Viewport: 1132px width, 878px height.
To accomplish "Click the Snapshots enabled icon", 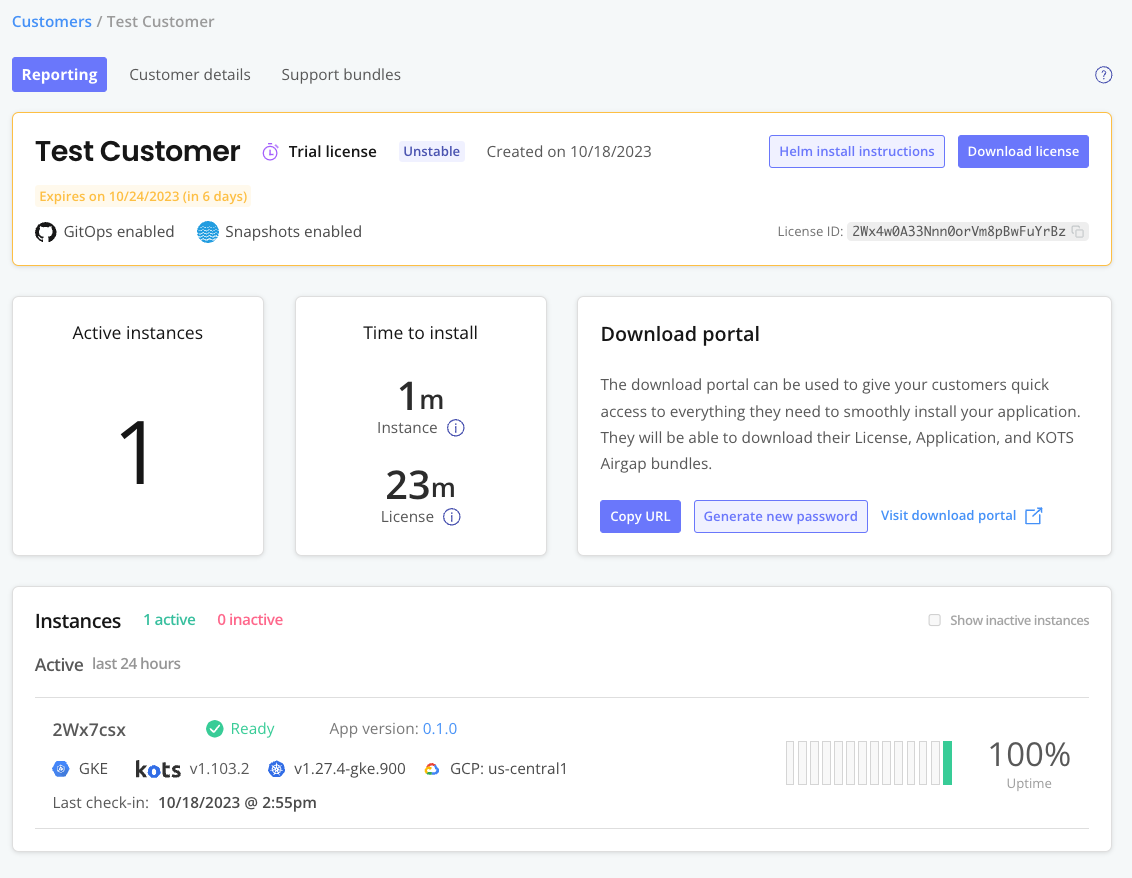I will pyautogui.click(x=207, y=231).
